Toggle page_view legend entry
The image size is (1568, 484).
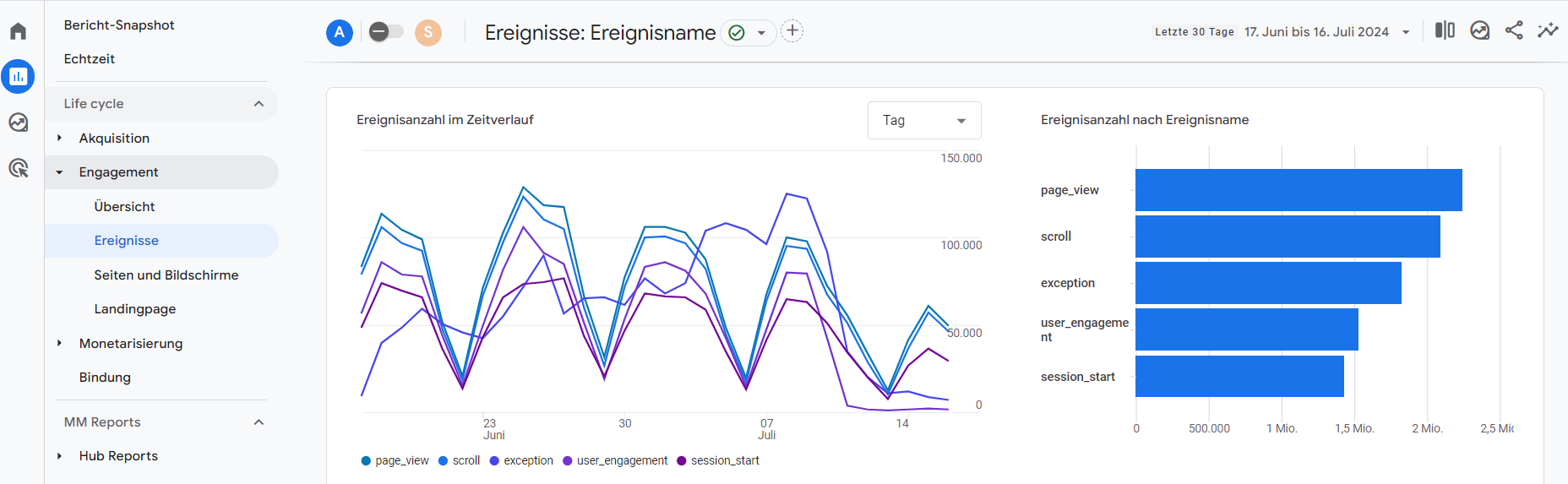click(395, 460)
